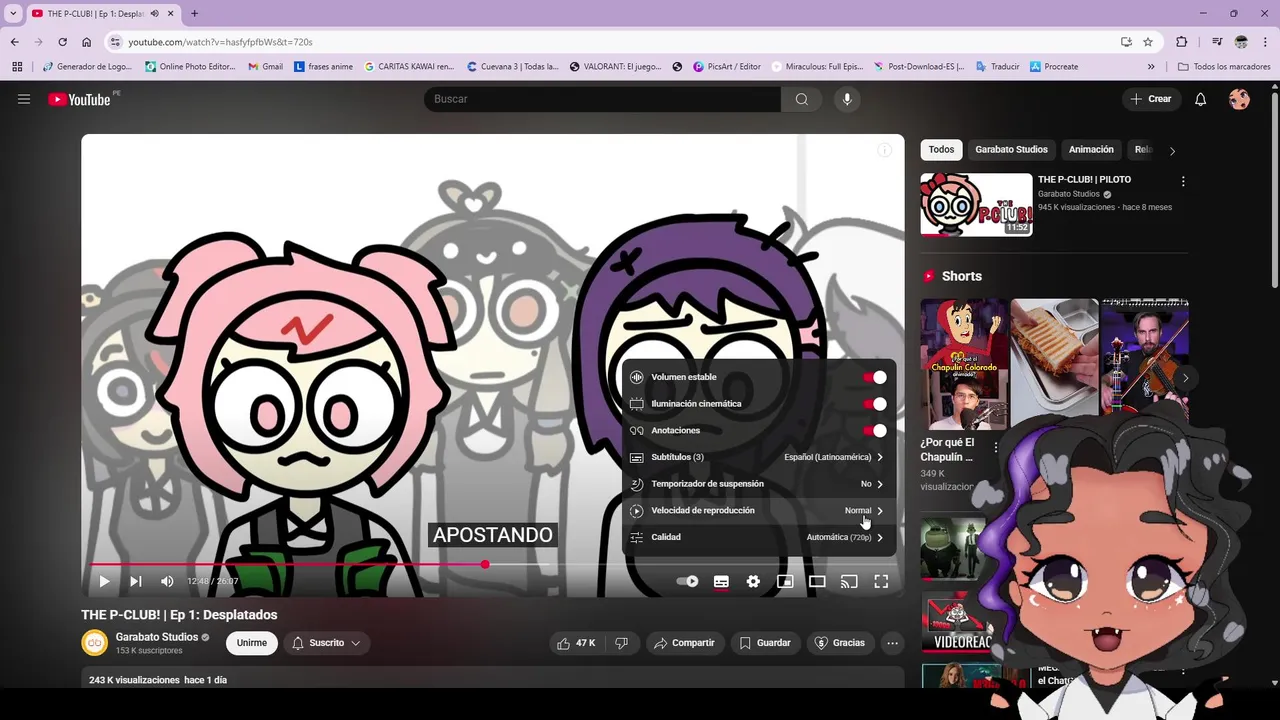1280x720 pixels.
Task: Open the YouTube account avatar menu
Action: [x=1239, y=99]
